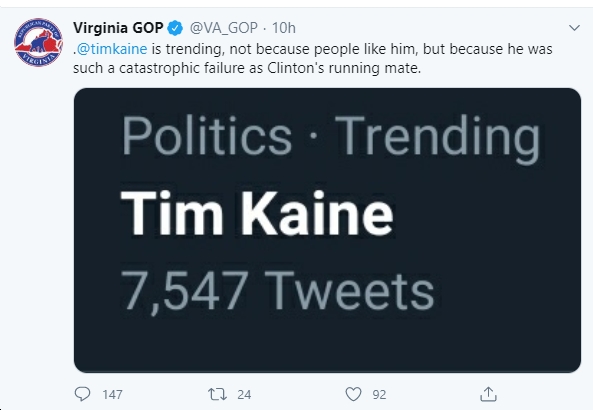593x410 pixels.
Task: Click the 147 replies count
Action: coord(112,394)
